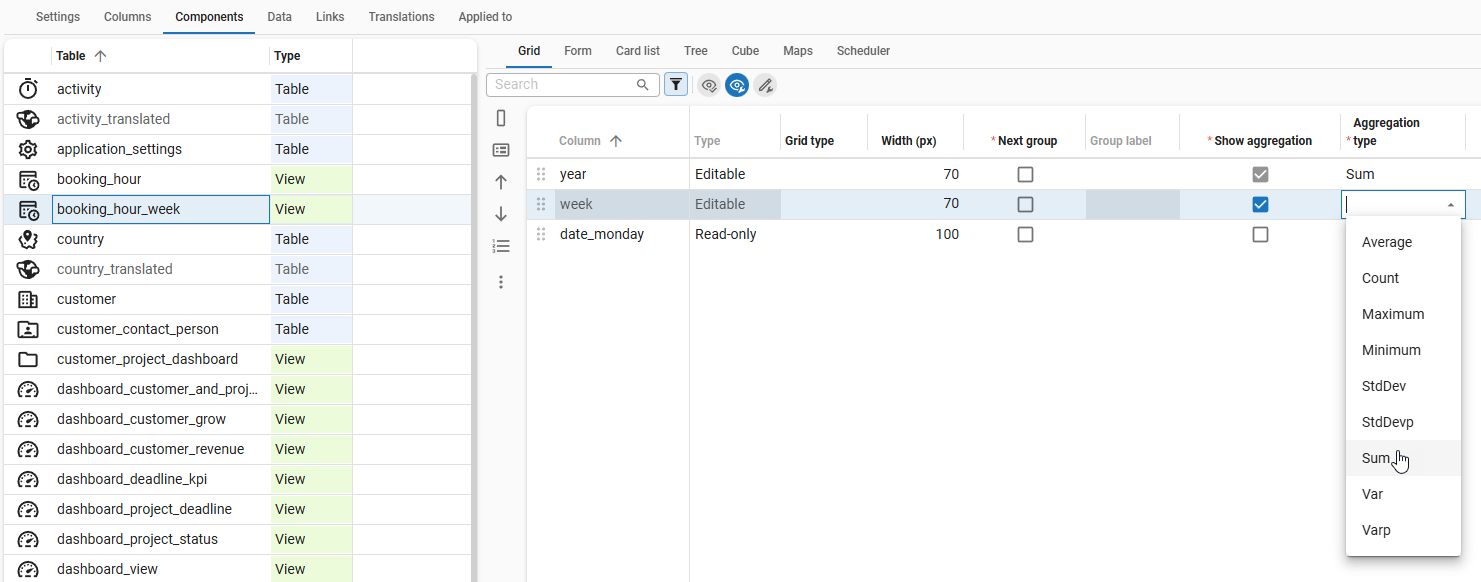The height and width of the screenshot is (582, 1481).
Task: Click the mobile device icon in the side toolbar
Action: tap(501, 117)
